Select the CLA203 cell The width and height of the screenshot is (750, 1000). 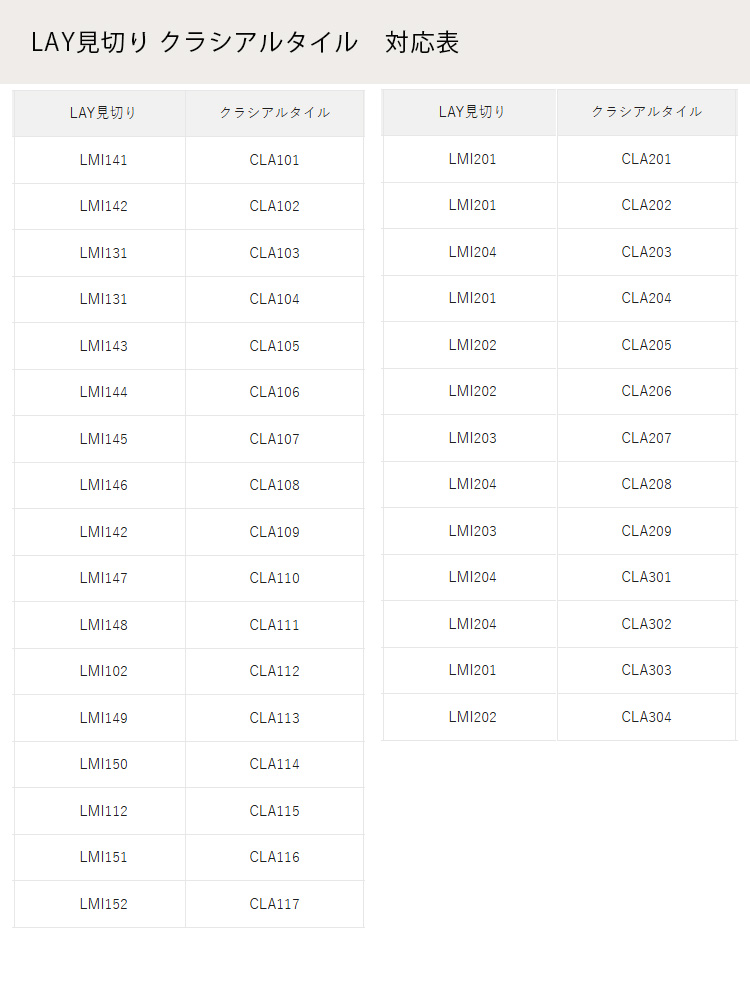(647, 252)
